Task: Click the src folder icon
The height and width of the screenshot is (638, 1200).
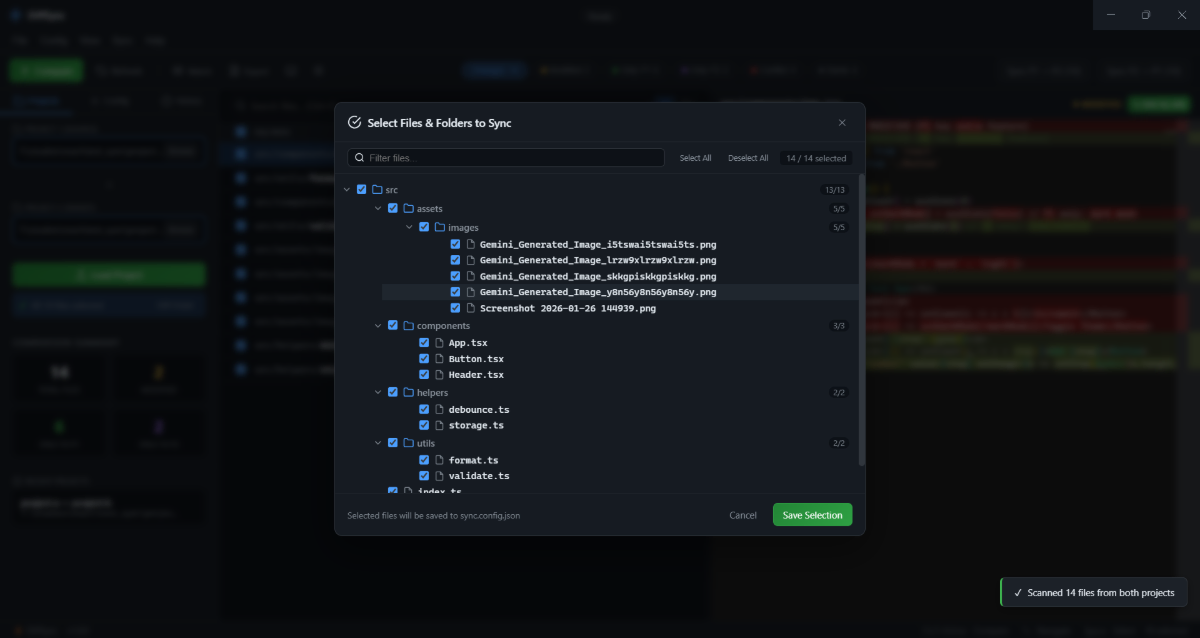Action: 377,189
